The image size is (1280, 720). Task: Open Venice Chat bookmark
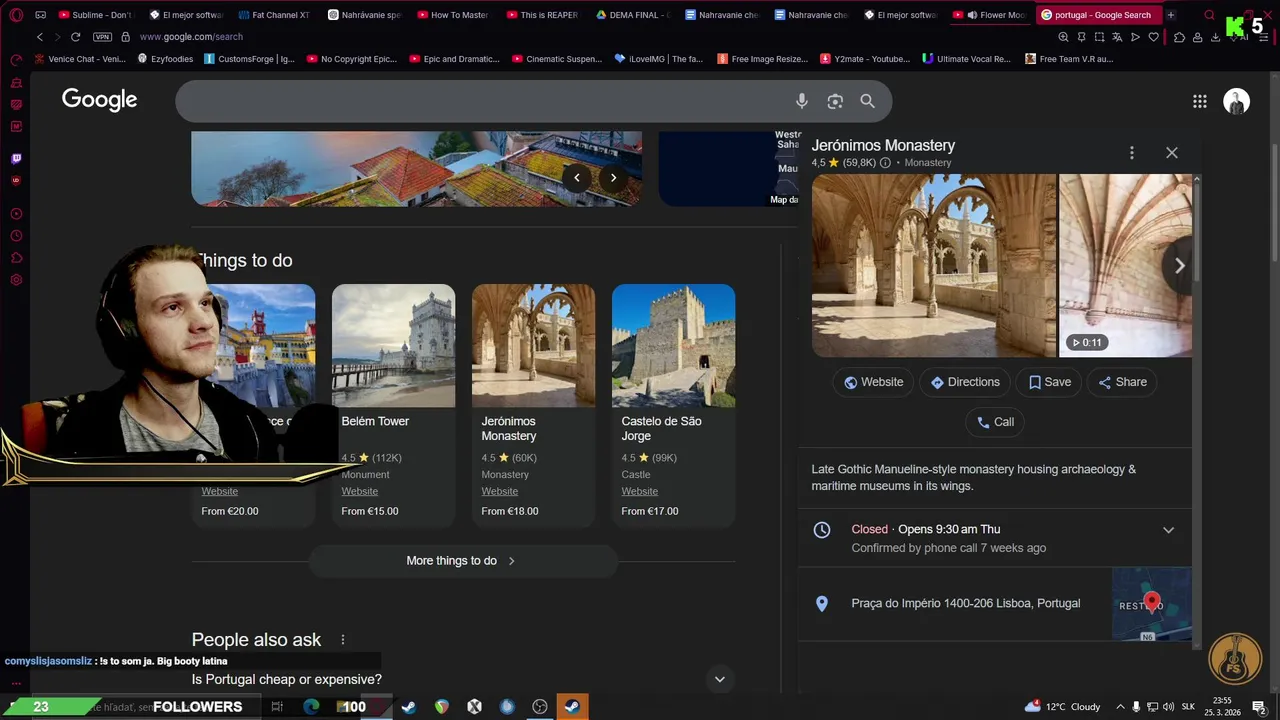[79, 59]
